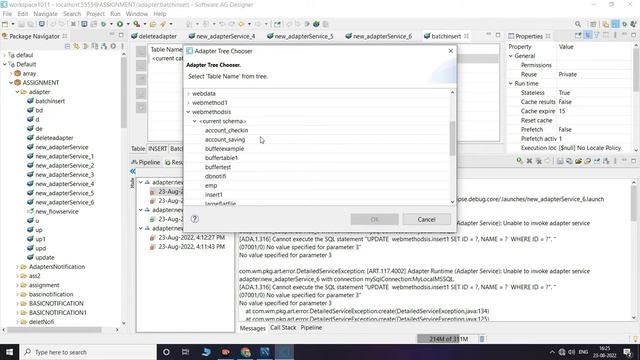The width and height of the screenshot is (640, 360).
Task: Close the Adapter Tree Chooser dialog
Action: pyautogui.click(x=451, y=51)
